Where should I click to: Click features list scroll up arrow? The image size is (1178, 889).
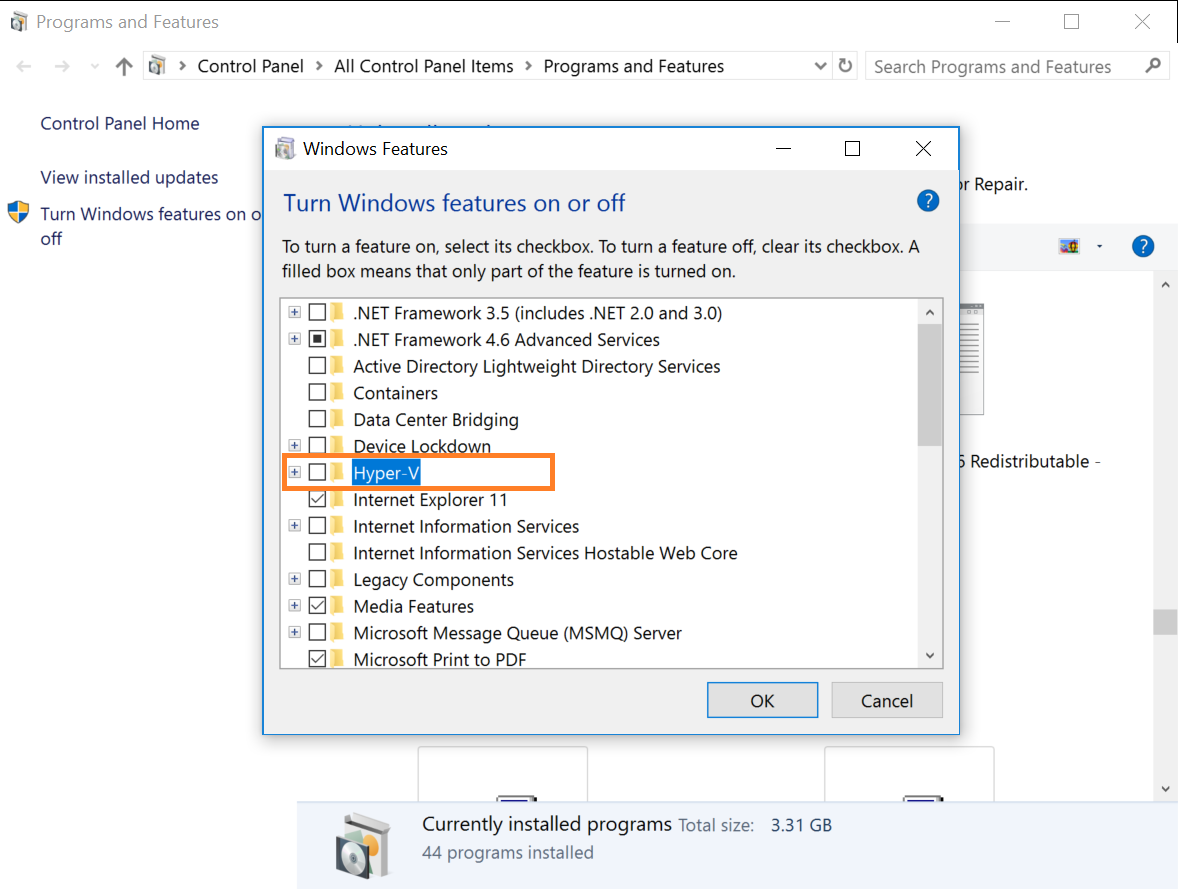(x=929, y=312)
